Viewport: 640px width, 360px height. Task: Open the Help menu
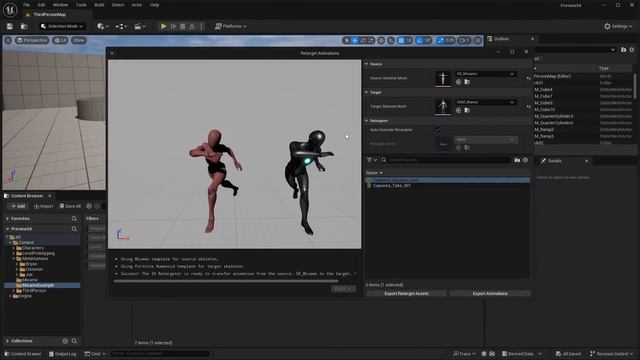tap(154, 5)
